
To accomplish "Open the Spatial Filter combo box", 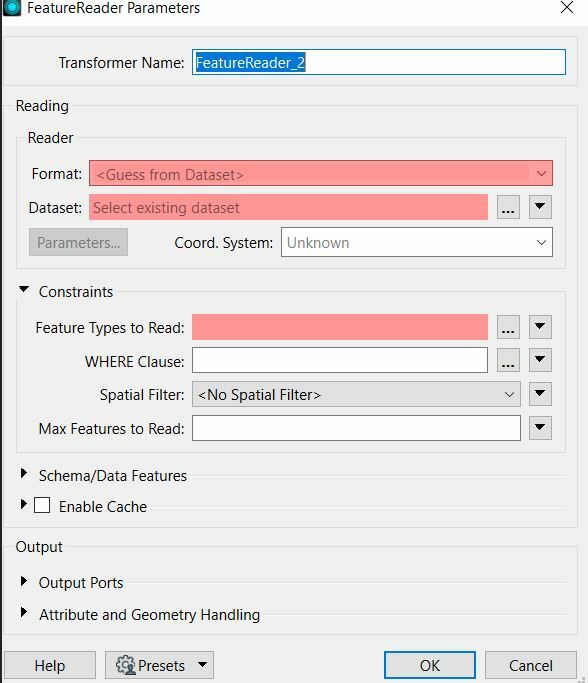I will click(x=356, y=394).
